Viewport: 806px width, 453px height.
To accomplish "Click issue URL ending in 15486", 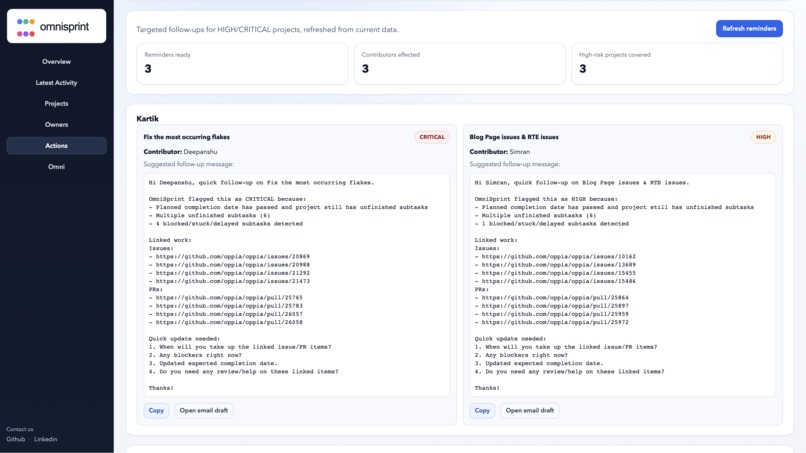I will point(559,281).
